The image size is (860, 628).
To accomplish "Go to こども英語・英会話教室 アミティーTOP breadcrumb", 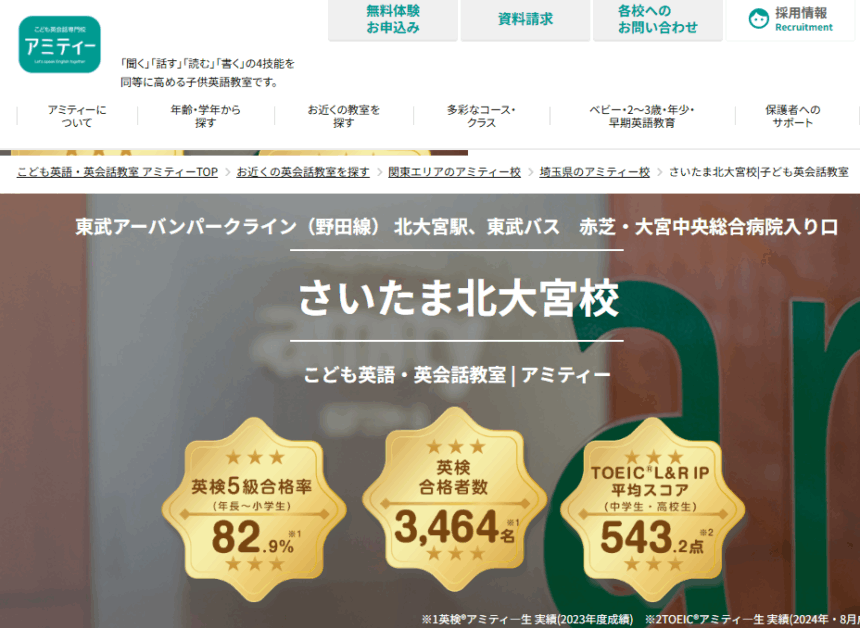I will 117,172.
